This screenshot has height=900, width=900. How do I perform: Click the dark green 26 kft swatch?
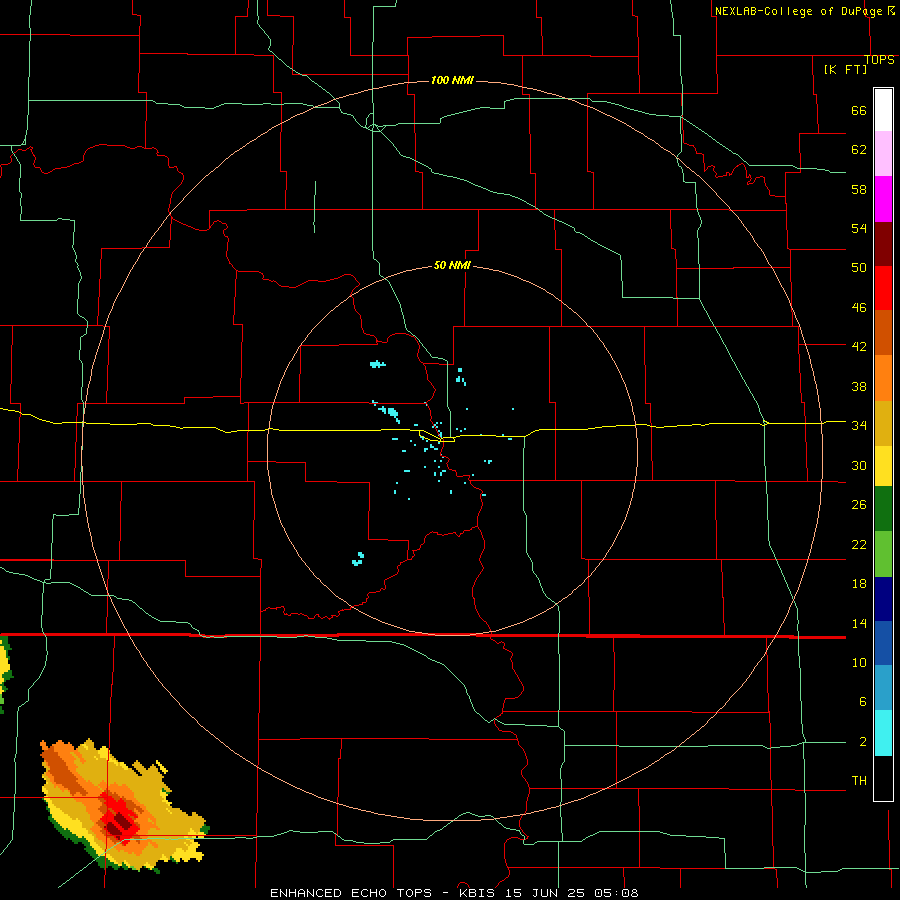pos(883,509)
